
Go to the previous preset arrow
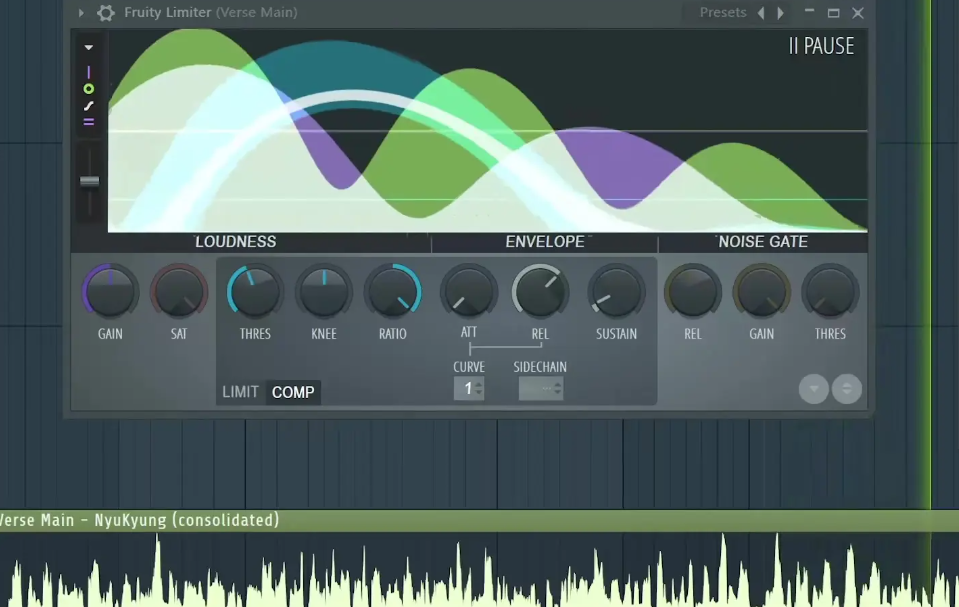pos(761,13)
